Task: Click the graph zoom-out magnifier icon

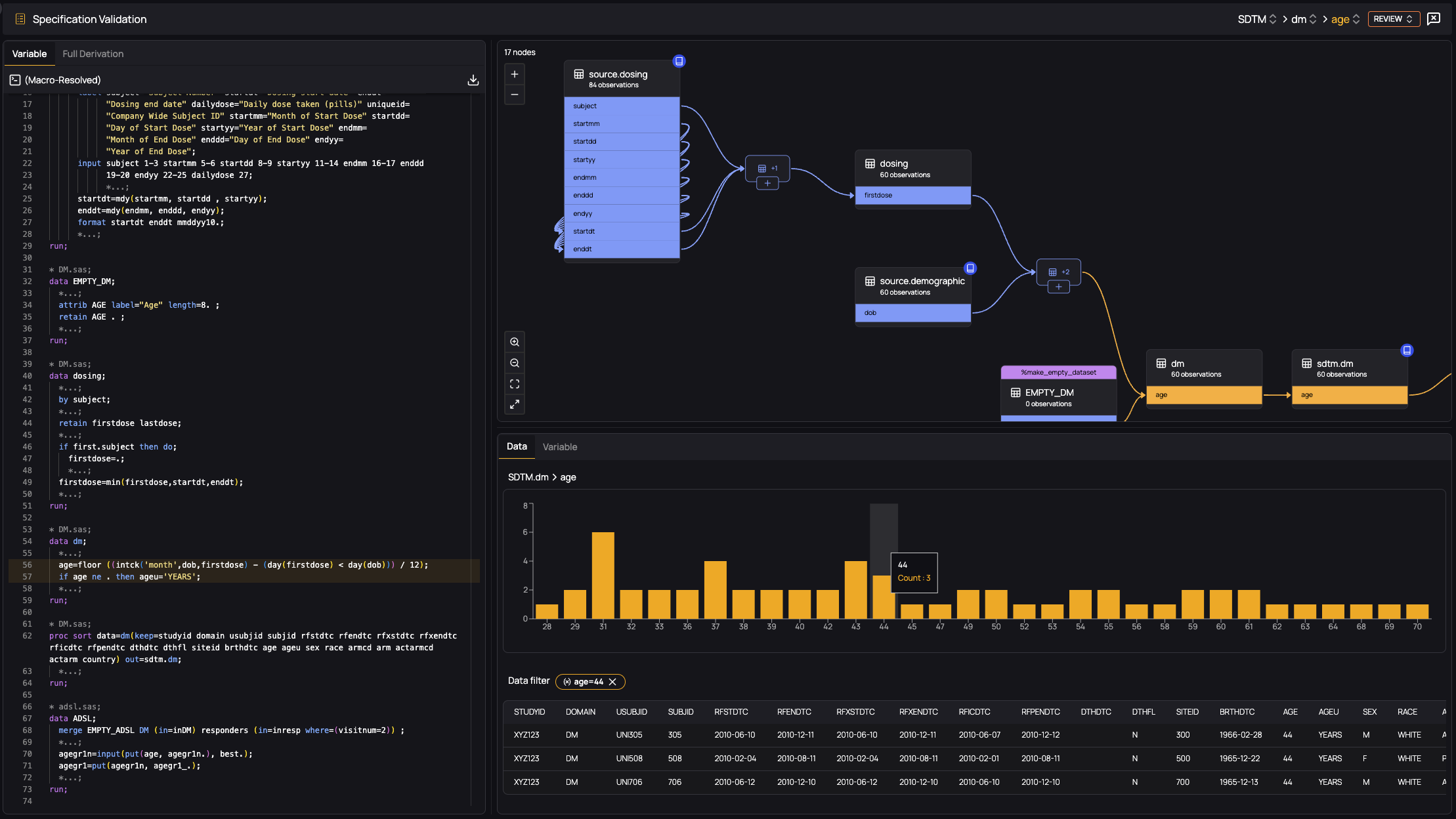Action: tap(515, 363)
